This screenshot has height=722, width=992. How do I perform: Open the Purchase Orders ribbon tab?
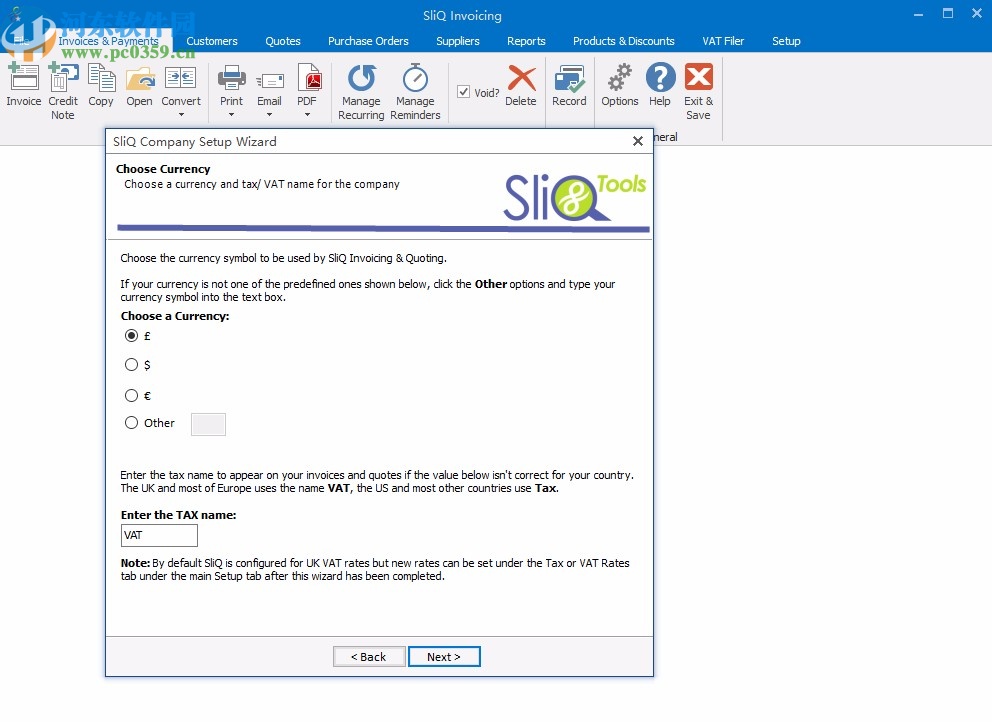click(x=368, y=41)
